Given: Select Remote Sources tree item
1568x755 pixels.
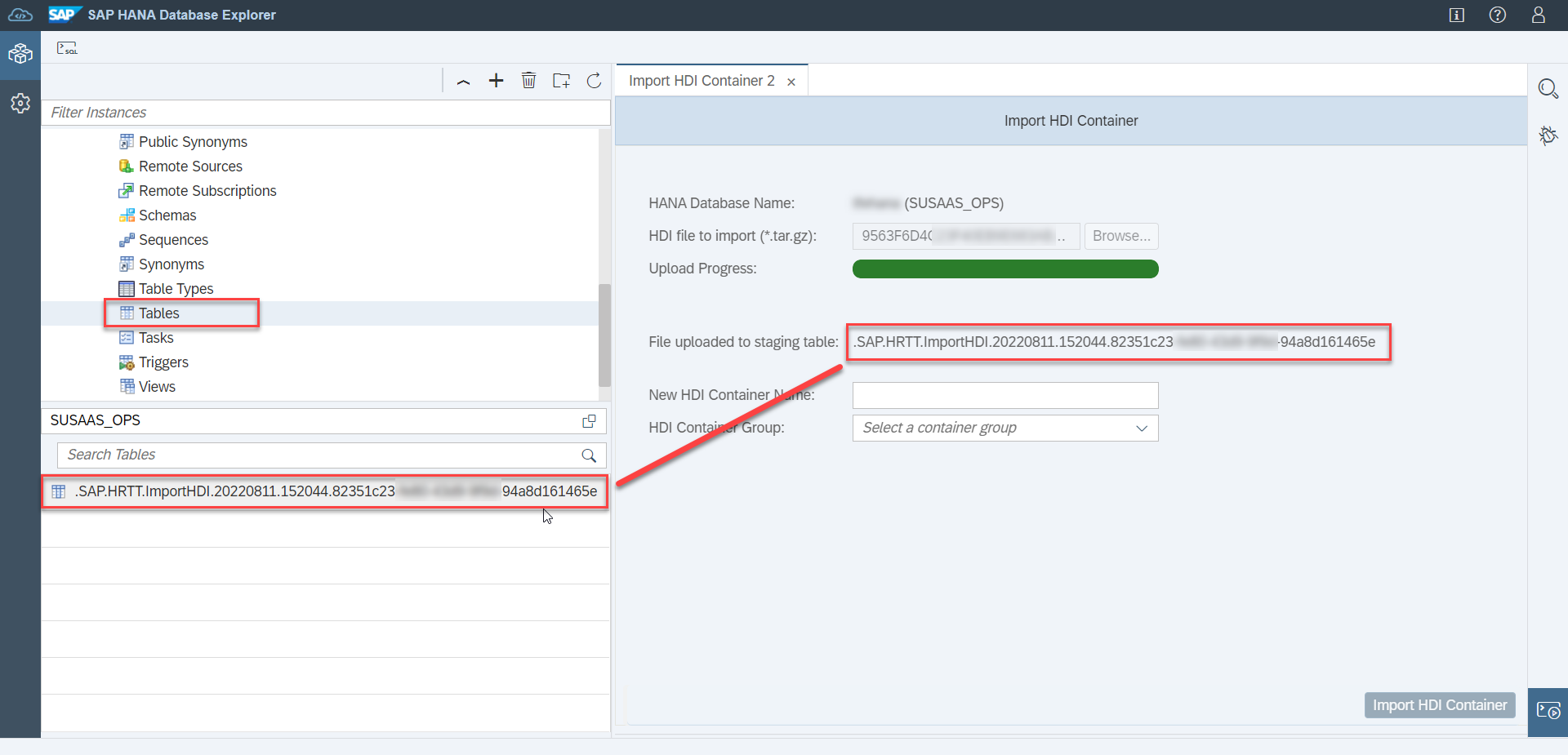Looking at the screenshot, I should [x=190, y=167].
